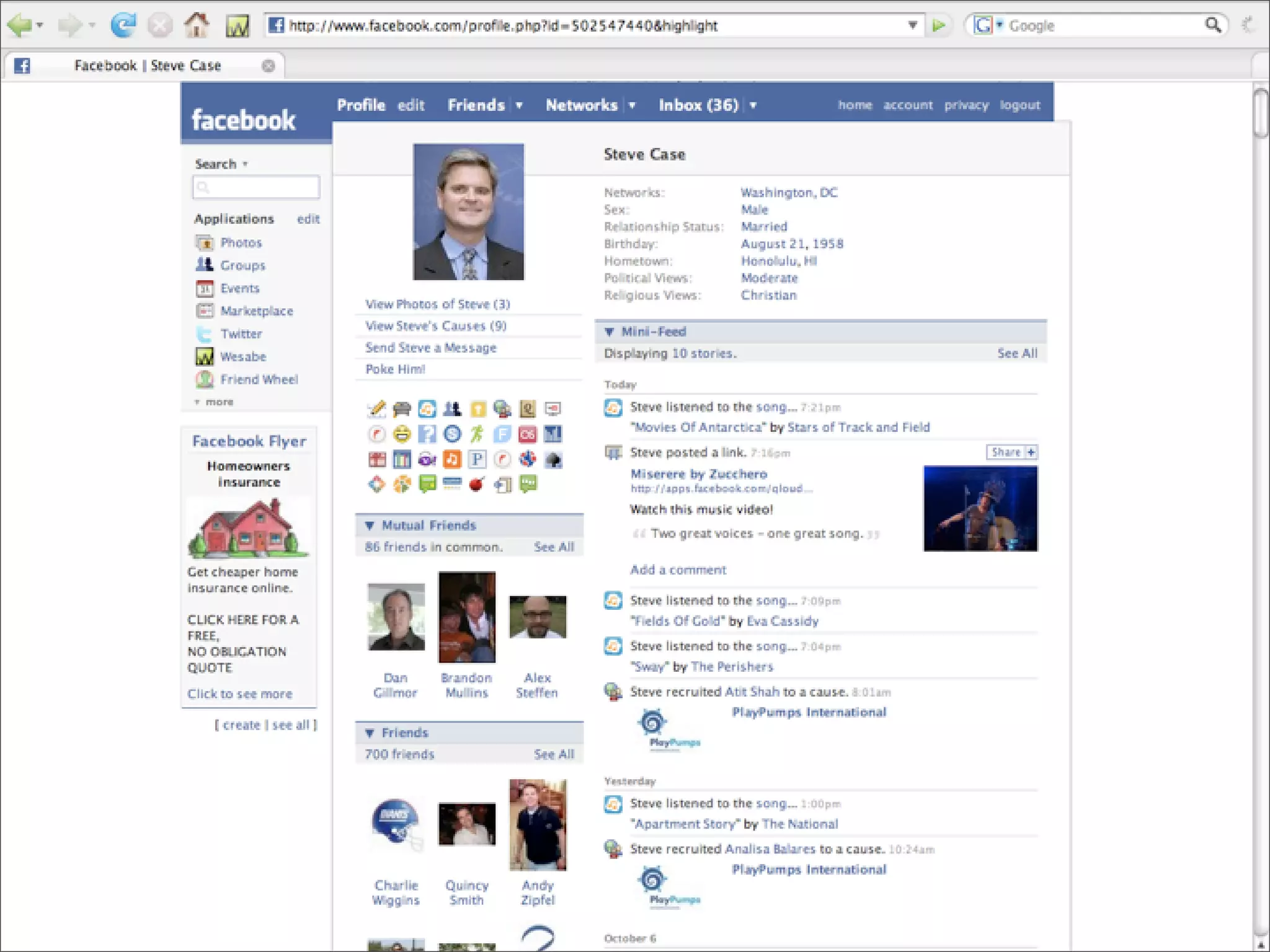Collapse the Mini-Feed section

[x=609, y=332]
